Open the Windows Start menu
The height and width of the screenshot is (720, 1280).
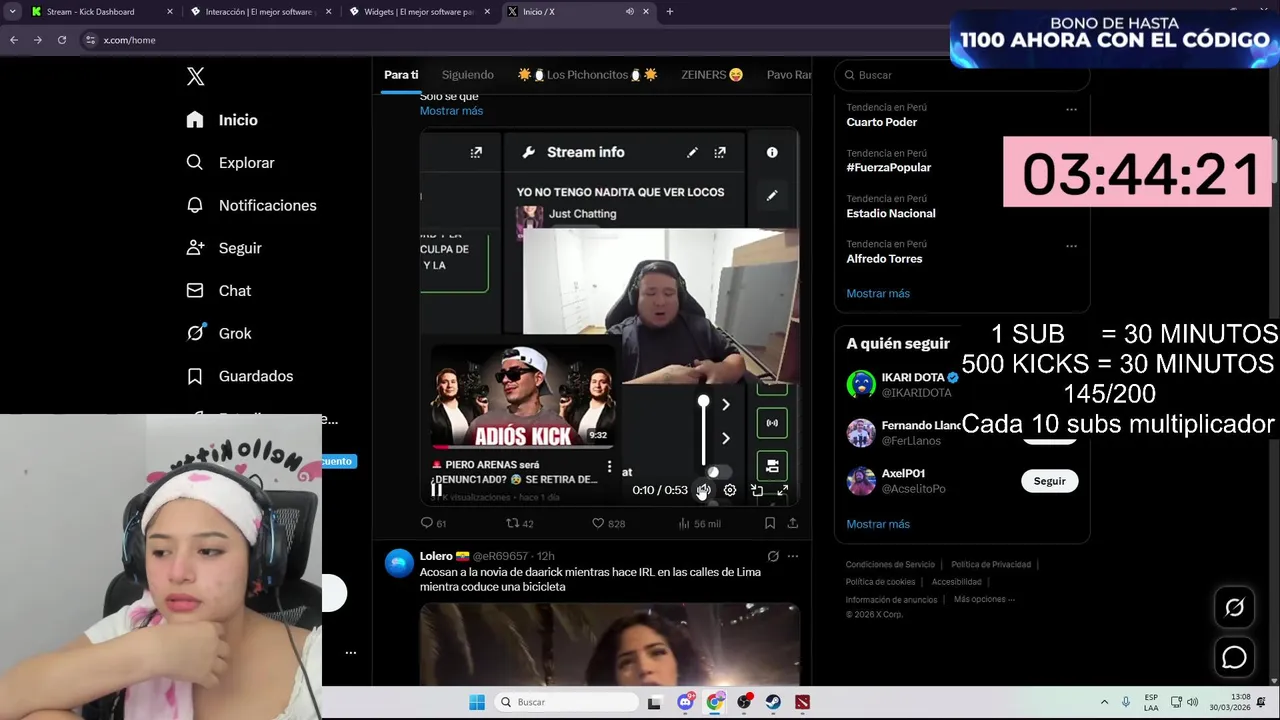pyautogui.click(x=477, y=702)
